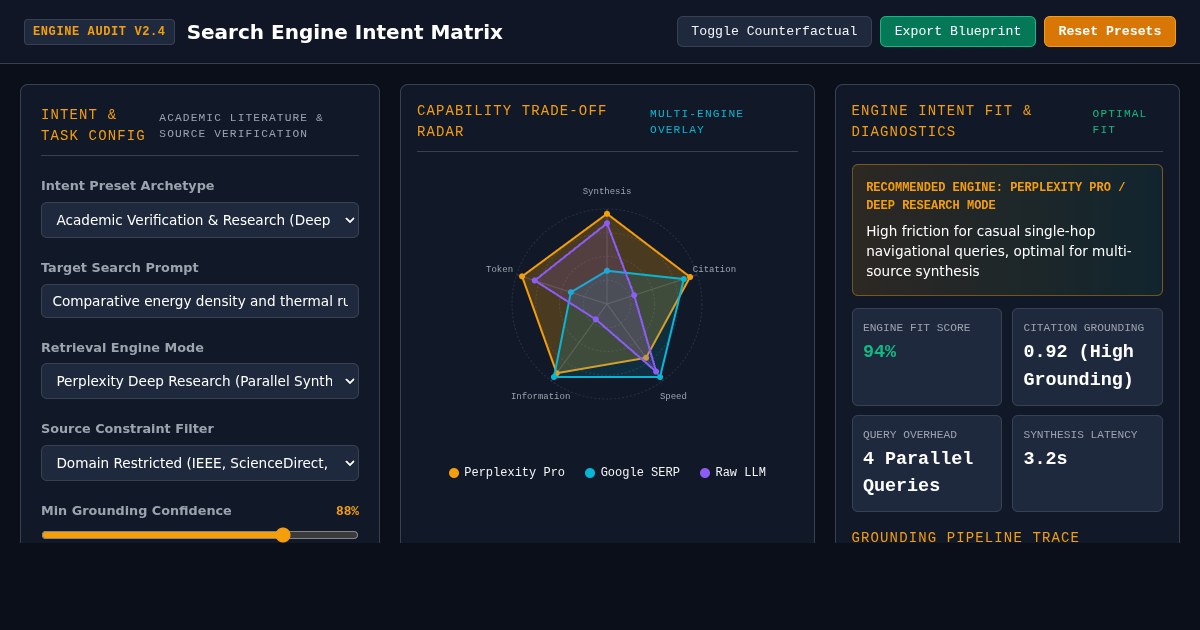Click Grounding Pipeline Trace heading
Screen dimensions: 1200x630
tap(965, 537)
